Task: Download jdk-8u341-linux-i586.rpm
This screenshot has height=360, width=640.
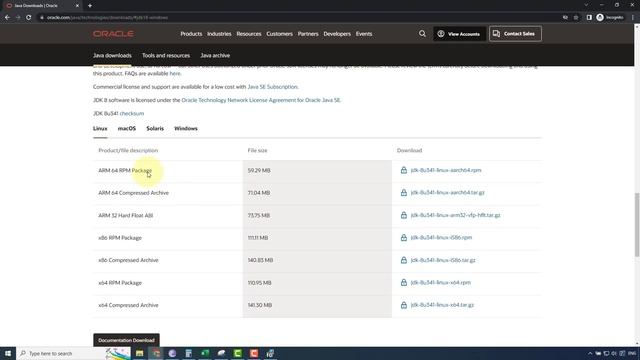Action: coord(441,238)
